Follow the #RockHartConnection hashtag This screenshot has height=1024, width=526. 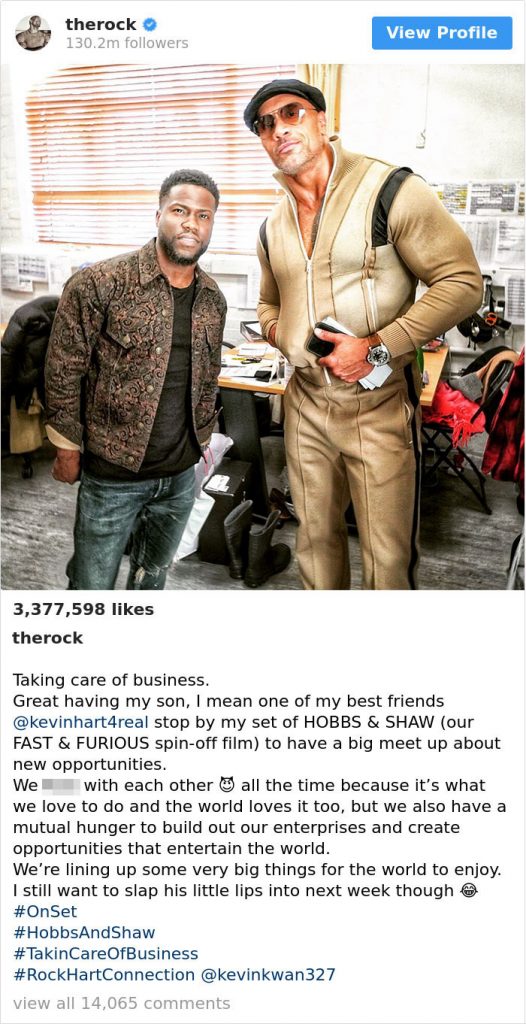click(103, 975)
